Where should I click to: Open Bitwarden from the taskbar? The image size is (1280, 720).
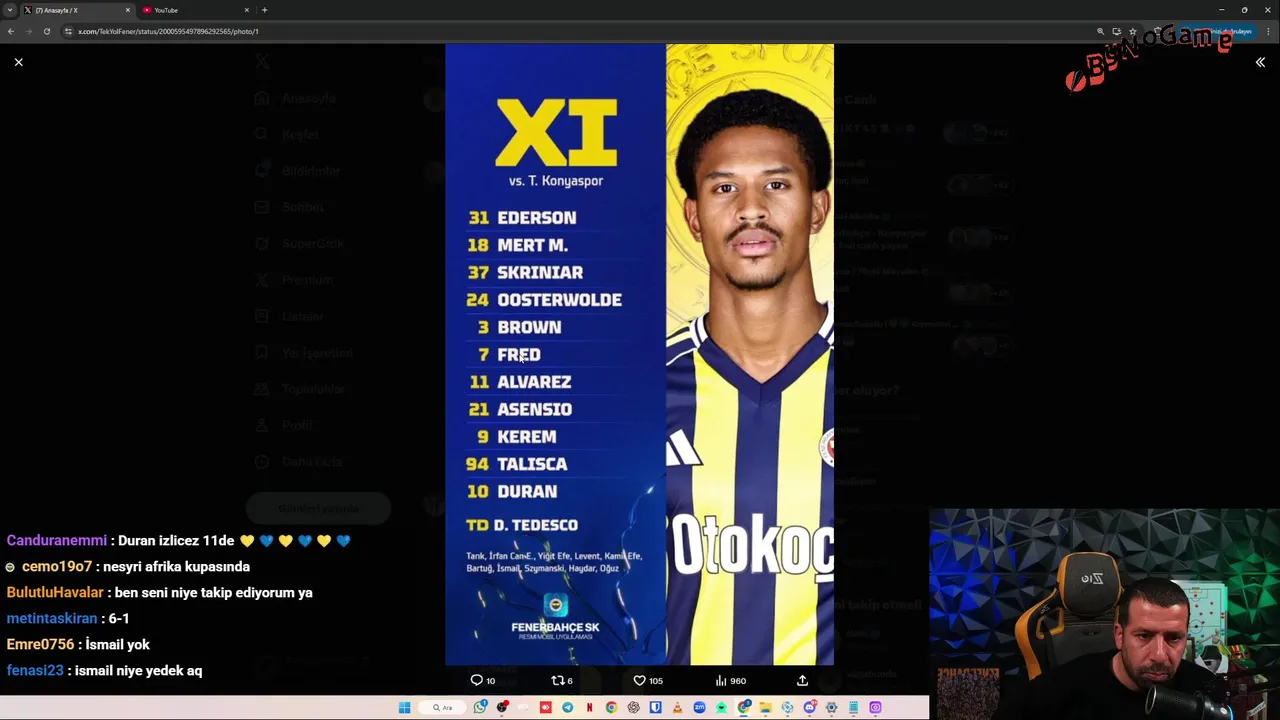pyautogui.click(x=655, y=707)
